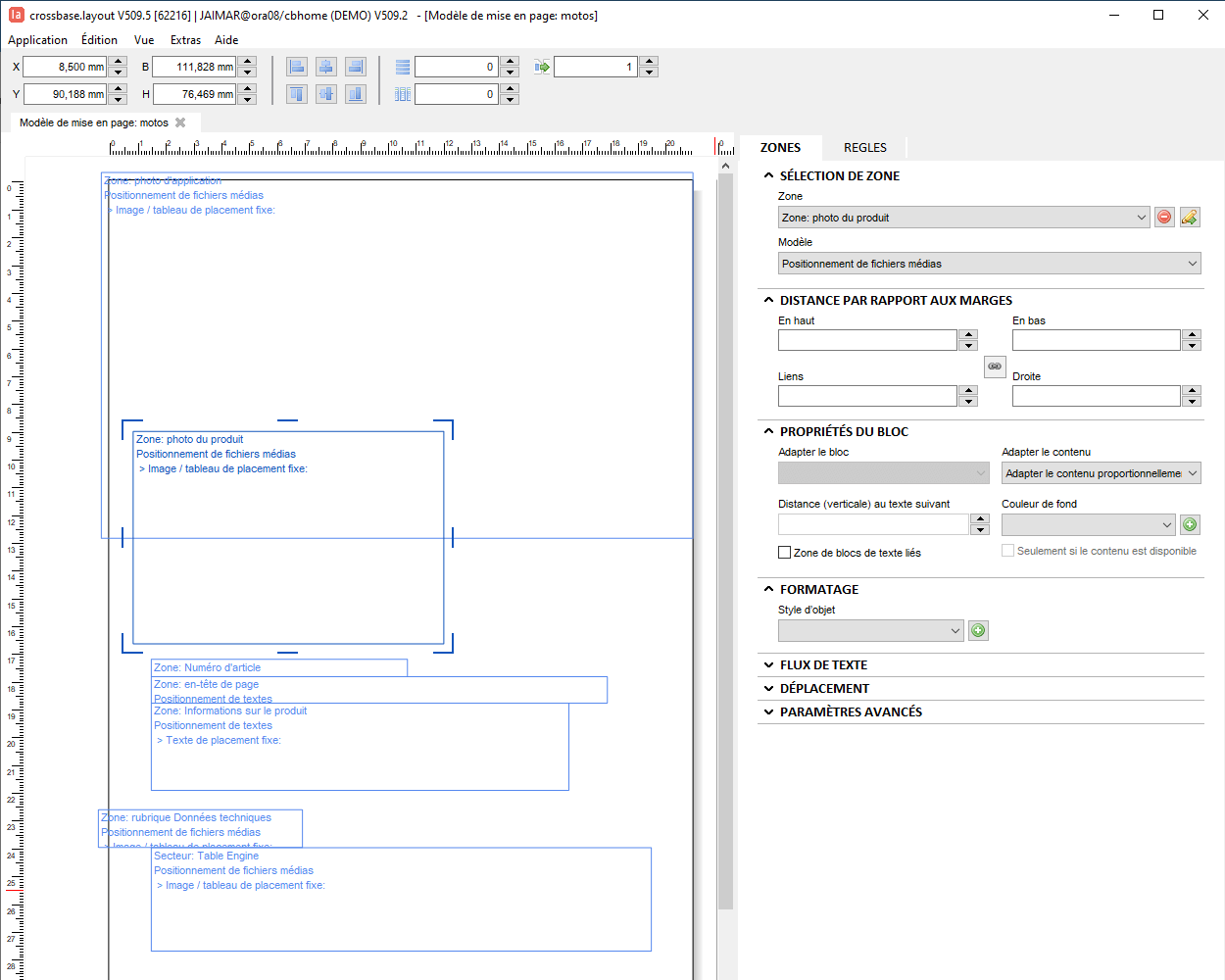Click the green arrow sequence icon
The width and height of the screenshot is (1225, 980).
542,67
